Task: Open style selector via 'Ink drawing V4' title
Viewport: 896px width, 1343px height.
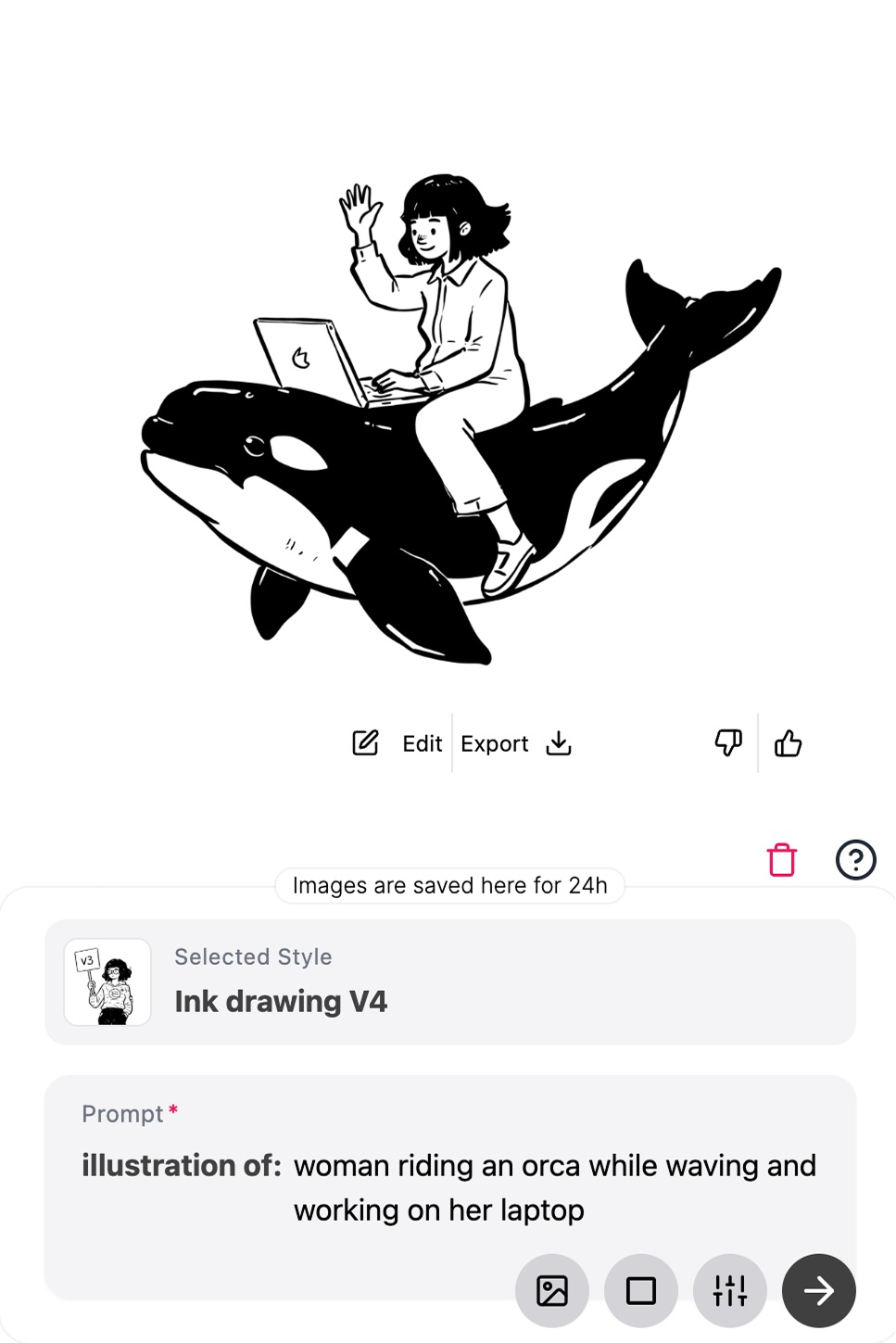Action: (x=281, y=1002)
